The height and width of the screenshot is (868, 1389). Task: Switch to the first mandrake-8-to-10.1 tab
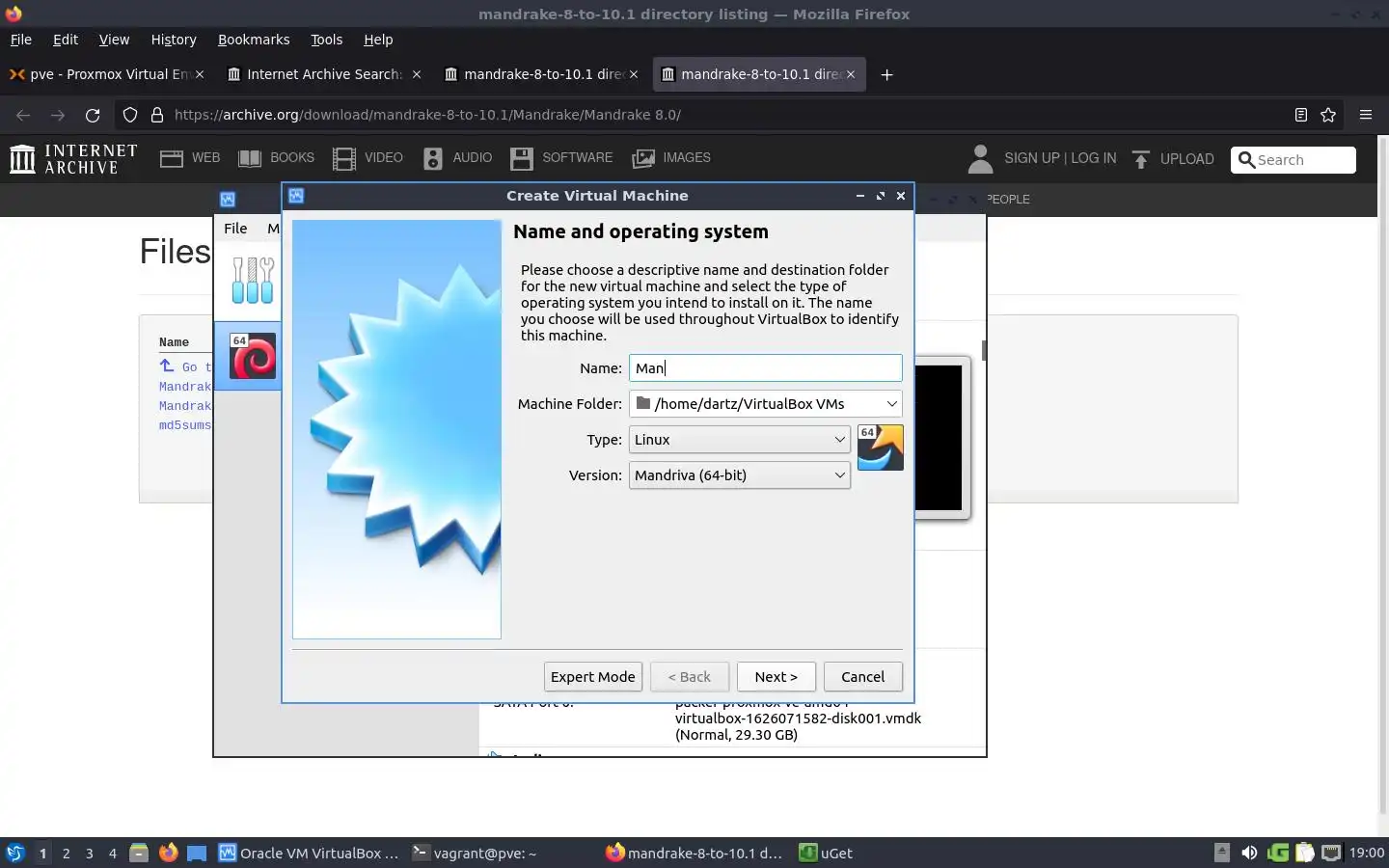pos(541,74)
